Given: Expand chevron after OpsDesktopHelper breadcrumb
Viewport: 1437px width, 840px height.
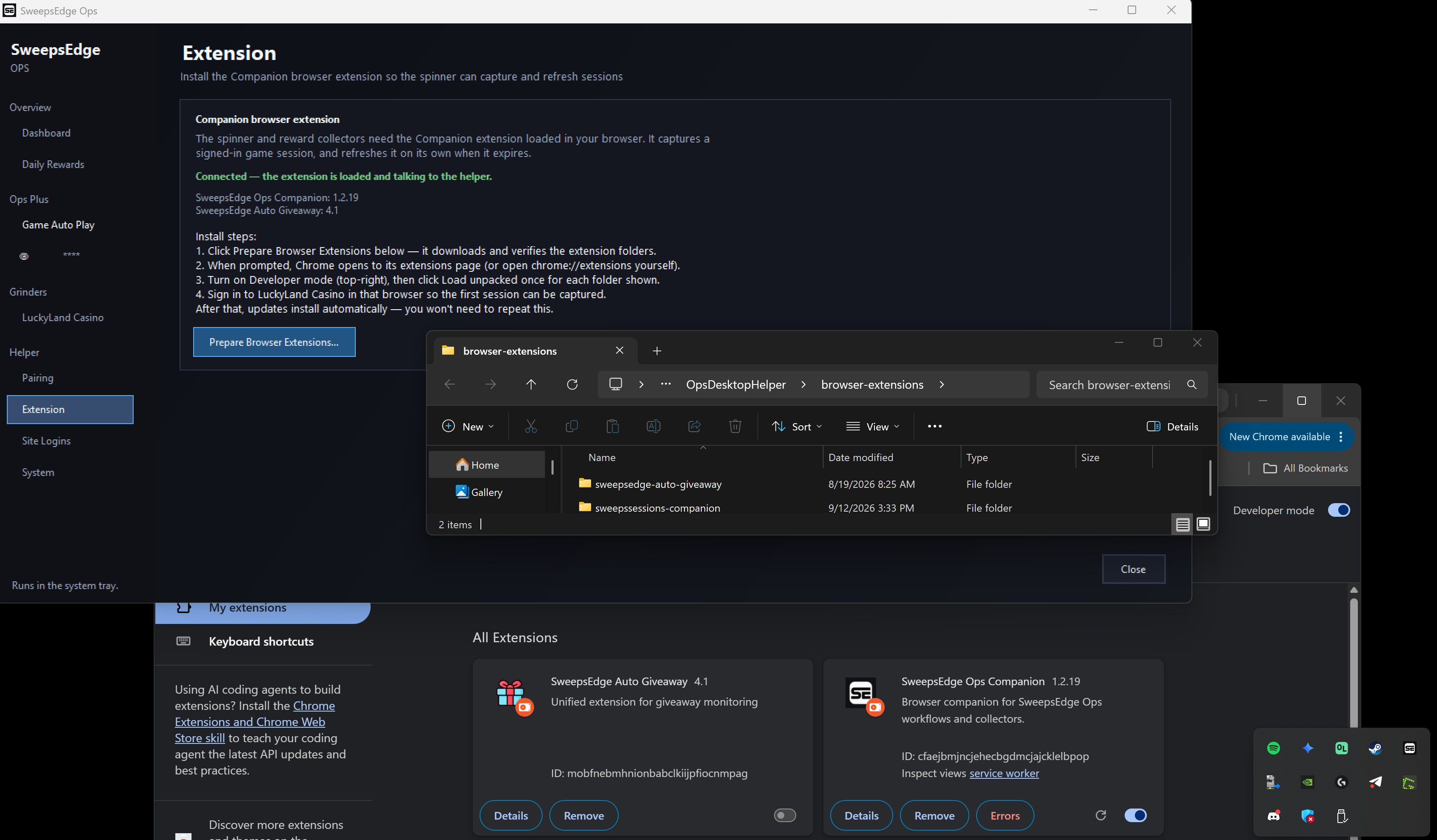Looking at the screenshot, I should (803, 384).
